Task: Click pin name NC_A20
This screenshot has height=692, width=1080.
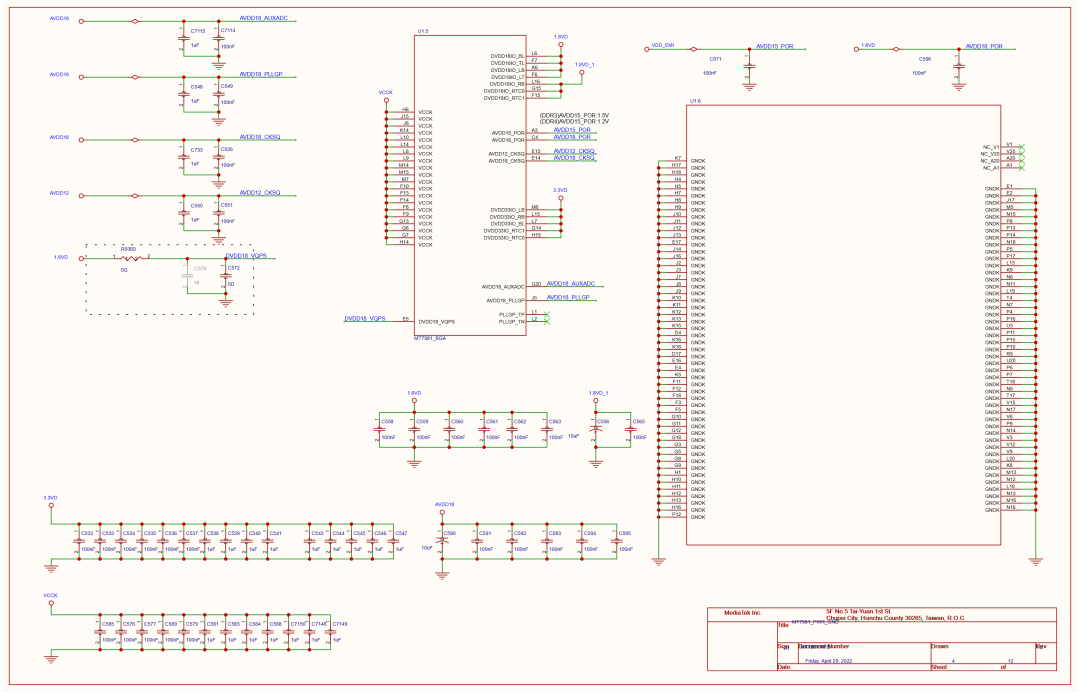Action: 990,160
